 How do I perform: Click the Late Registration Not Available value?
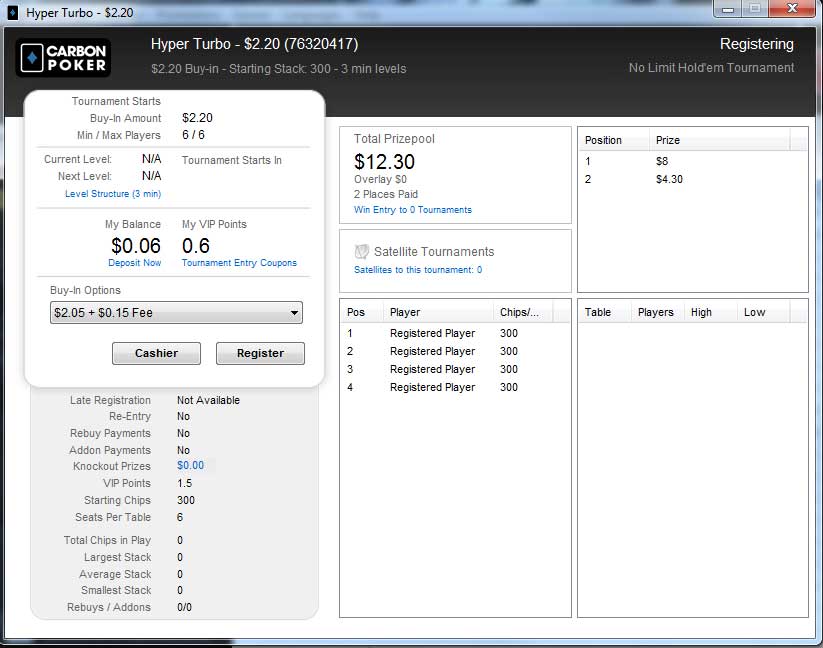(208, 400)
